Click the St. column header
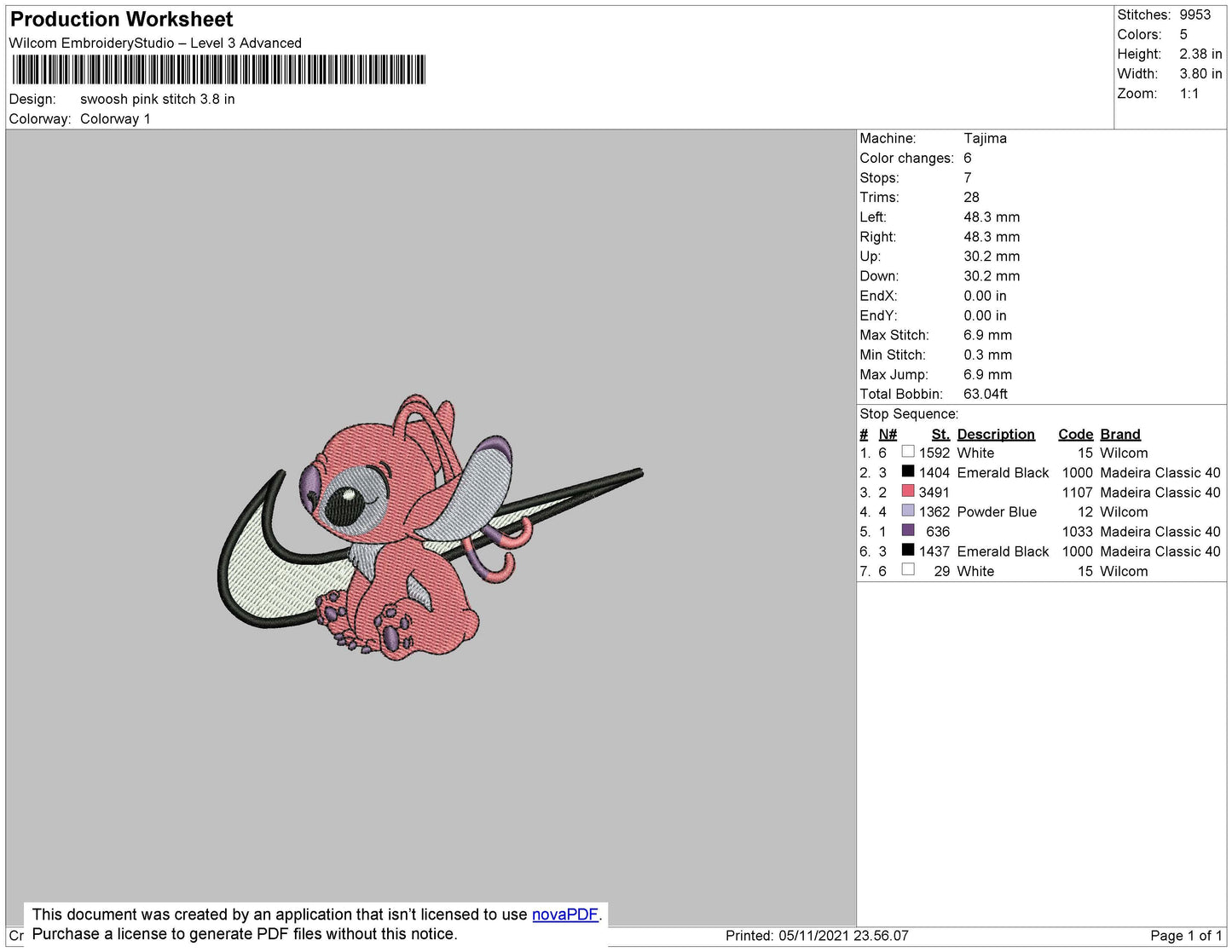Viewport: 1232px width, 952px height. (940, 434)
